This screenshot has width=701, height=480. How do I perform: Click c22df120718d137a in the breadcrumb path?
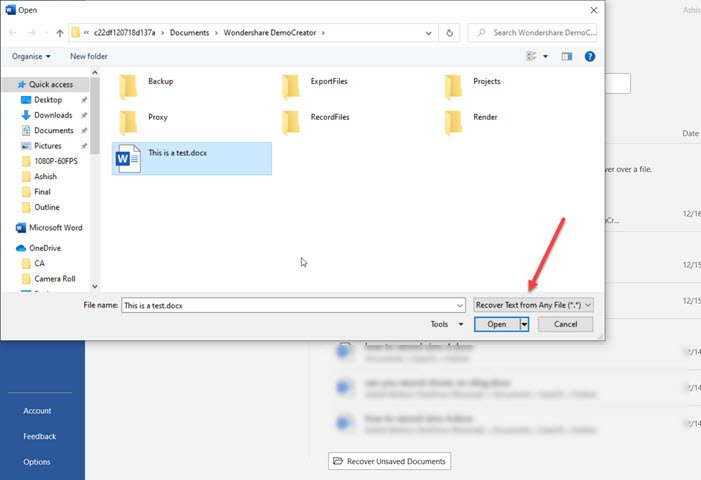point(124,33)
